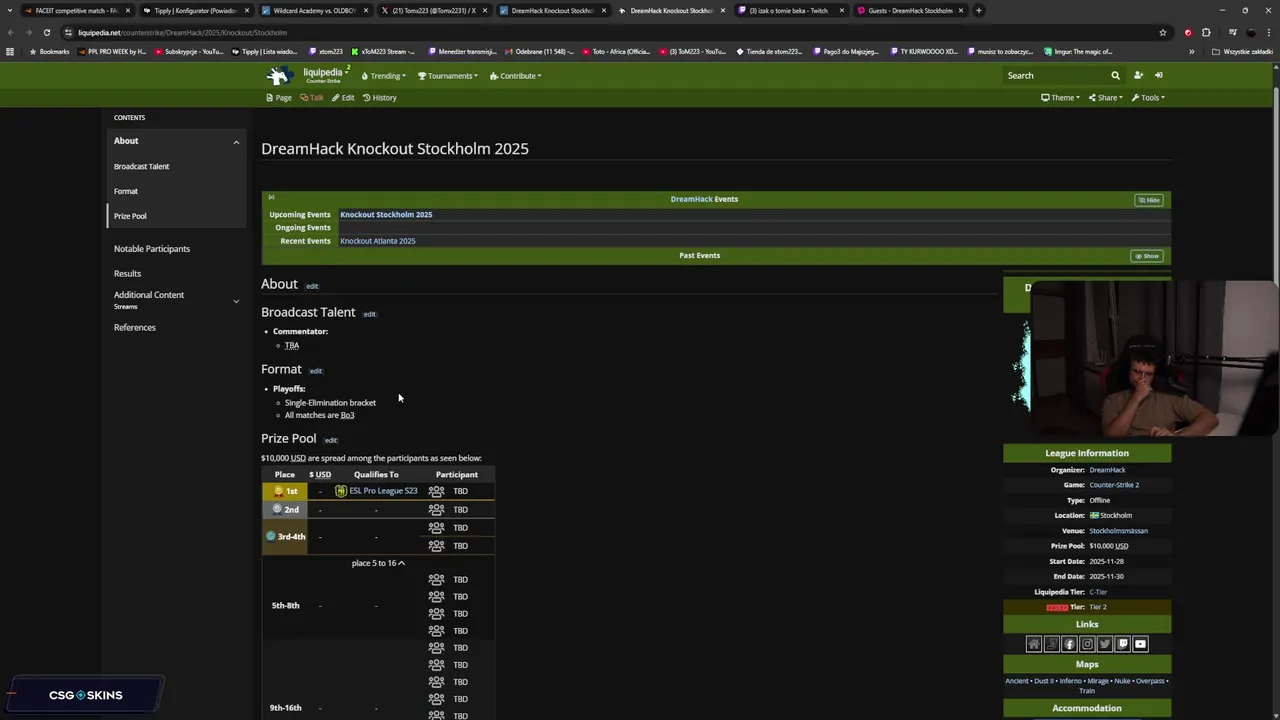Click the trophy icon beside ESL Pro League S23
Image resolution: width=1280 pixels, height=720 pixels.
[341, 491]
